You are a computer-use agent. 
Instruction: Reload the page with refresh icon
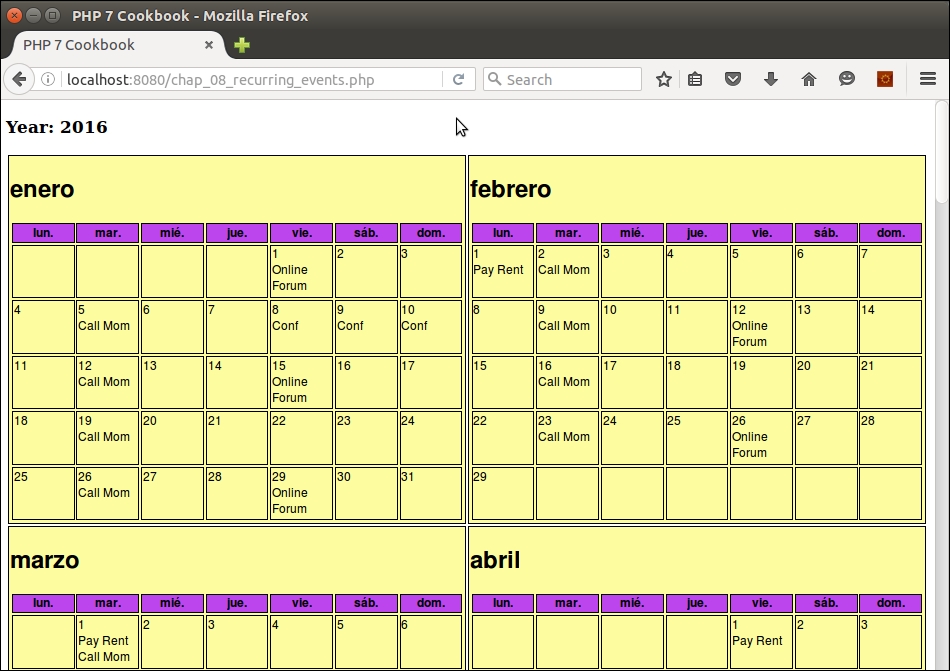point(458,79)
